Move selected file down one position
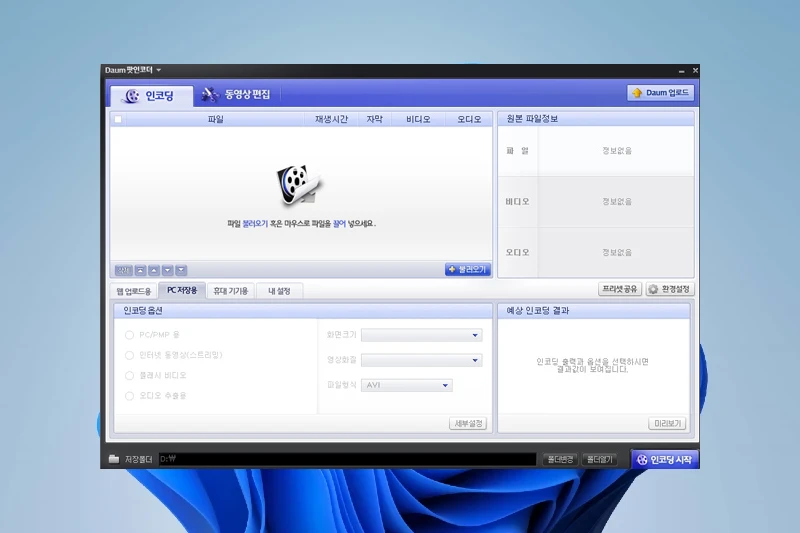 click(x=167, y=270)
